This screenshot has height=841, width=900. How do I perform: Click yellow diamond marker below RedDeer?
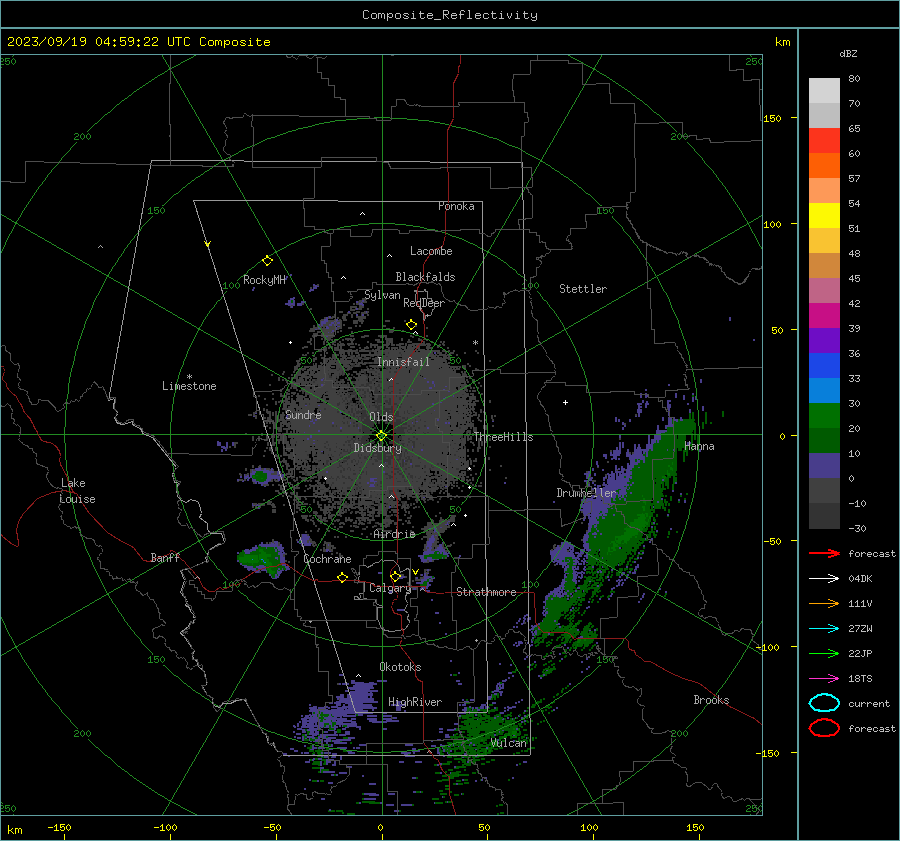click(x=411, y=325)
